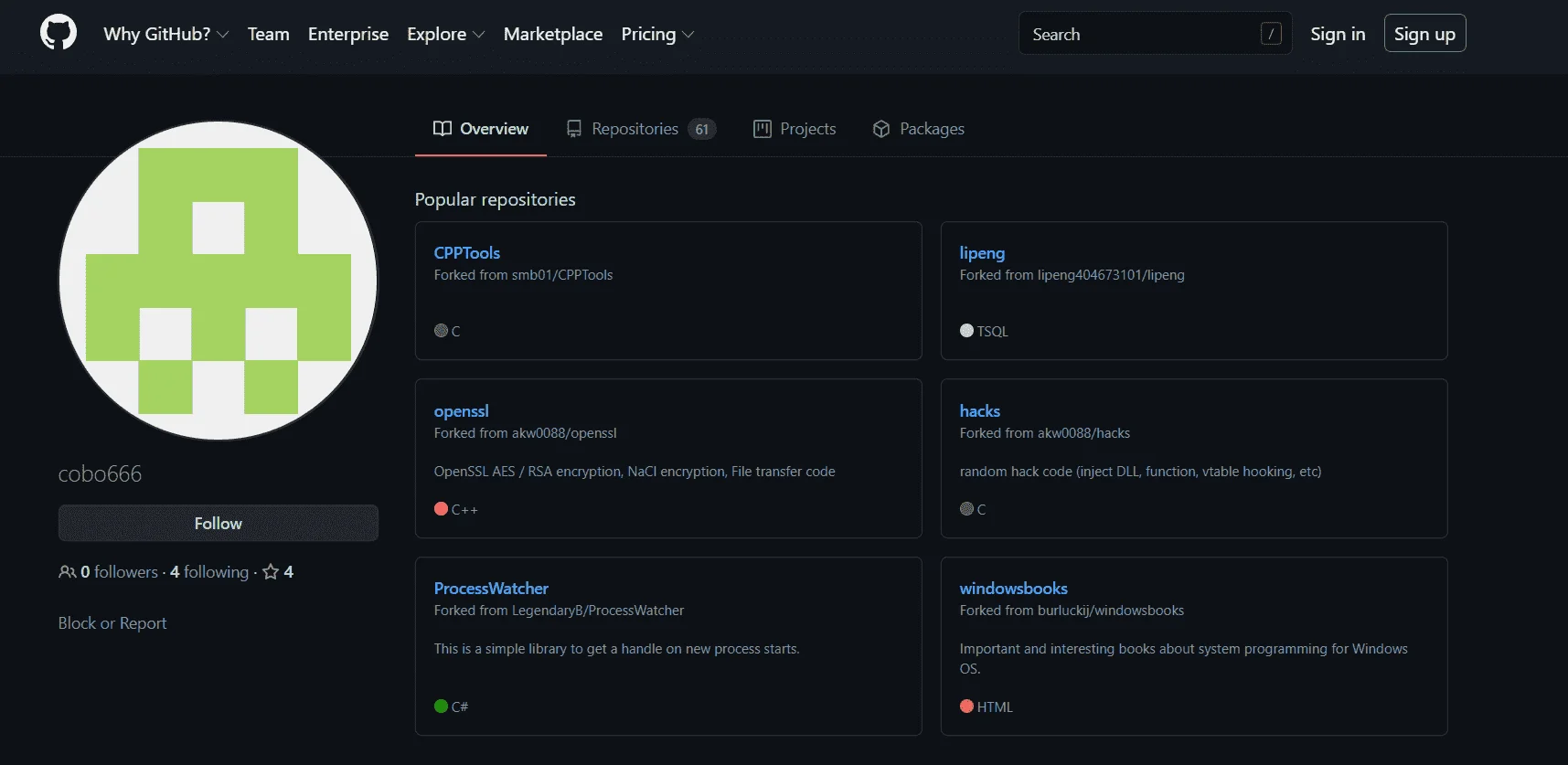1568x765 pixels.
Task: Expand the Pricing dropdown menu
Action: point(658,34)
